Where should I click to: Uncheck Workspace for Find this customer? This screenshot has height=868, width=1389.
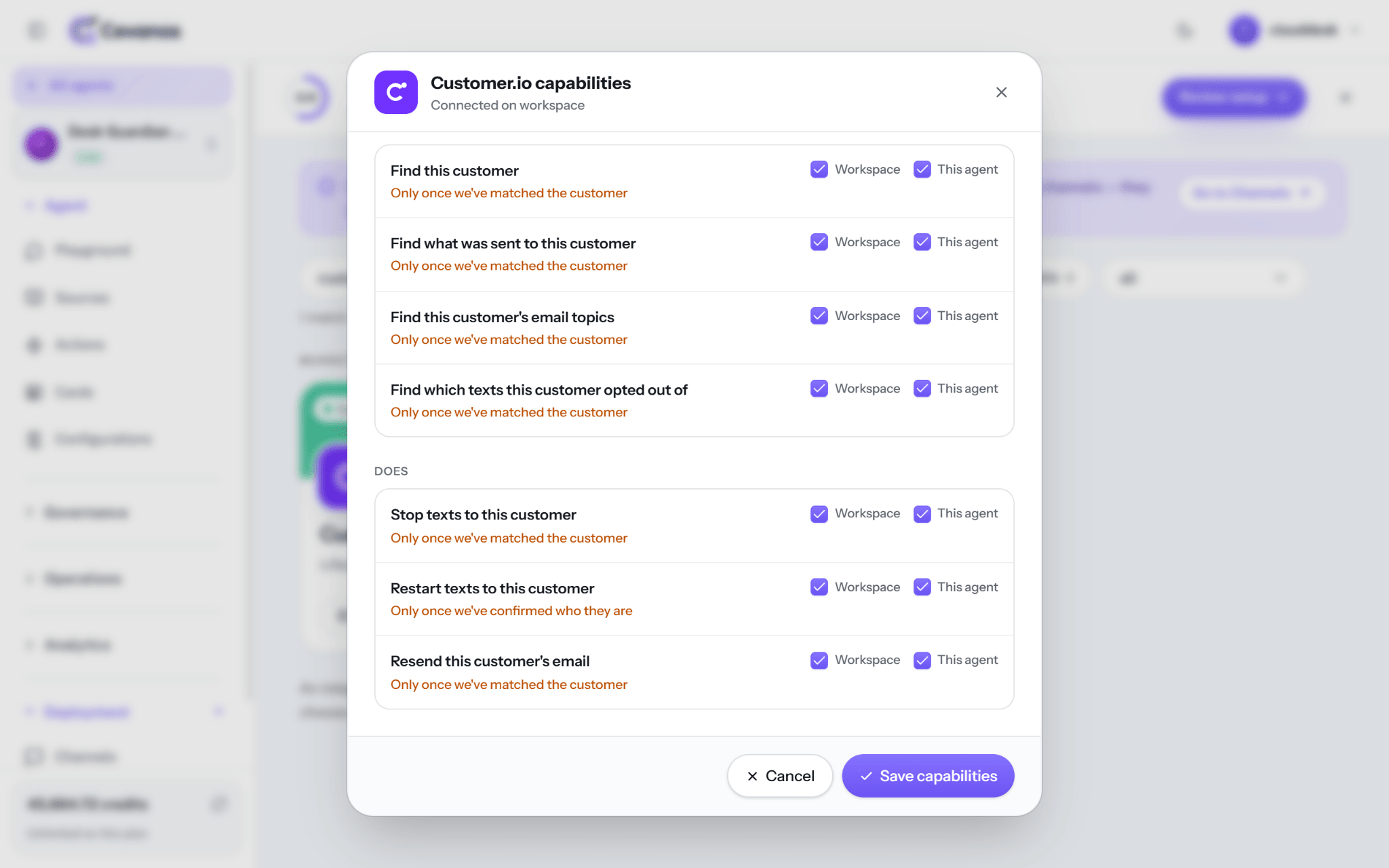point(819,170)
